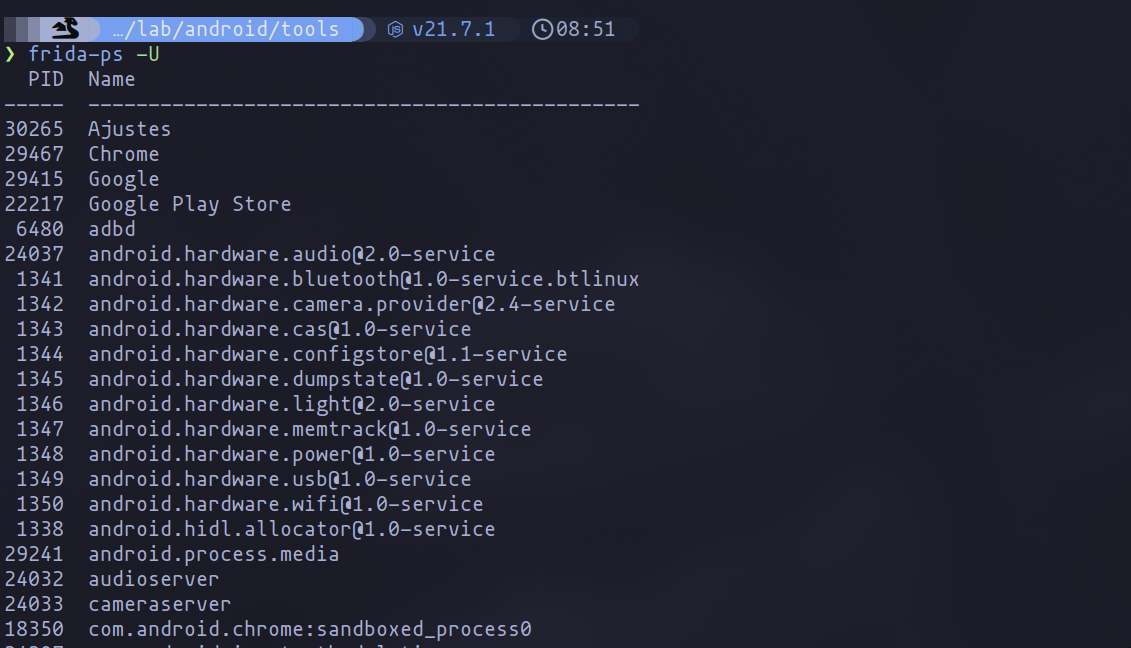
Task: Click the OS logo icon in prompt bar
Action: pos(65,29)
